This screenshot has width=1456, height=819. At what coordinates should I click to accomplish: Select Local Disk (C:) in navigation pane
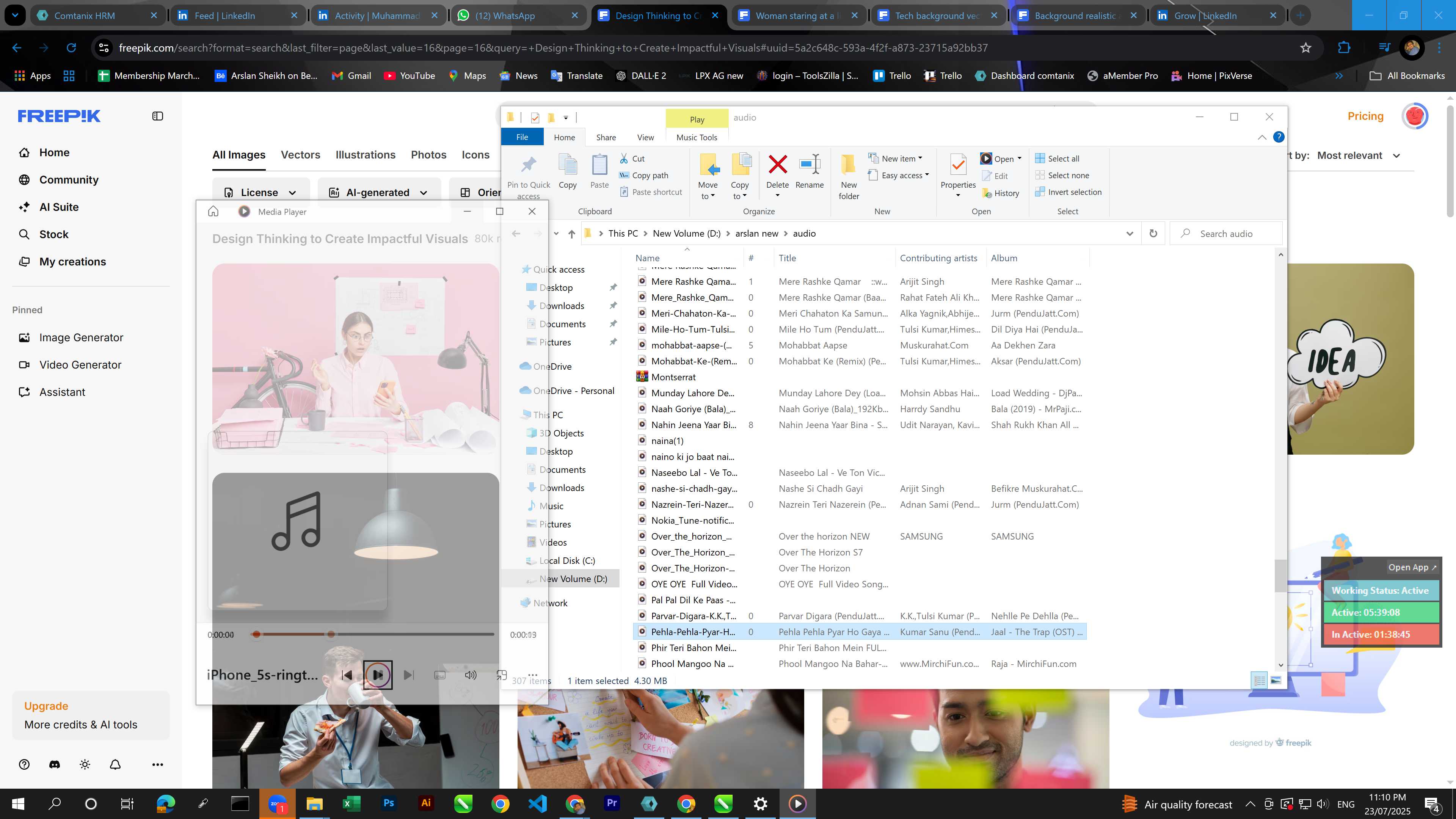[567, 560]
